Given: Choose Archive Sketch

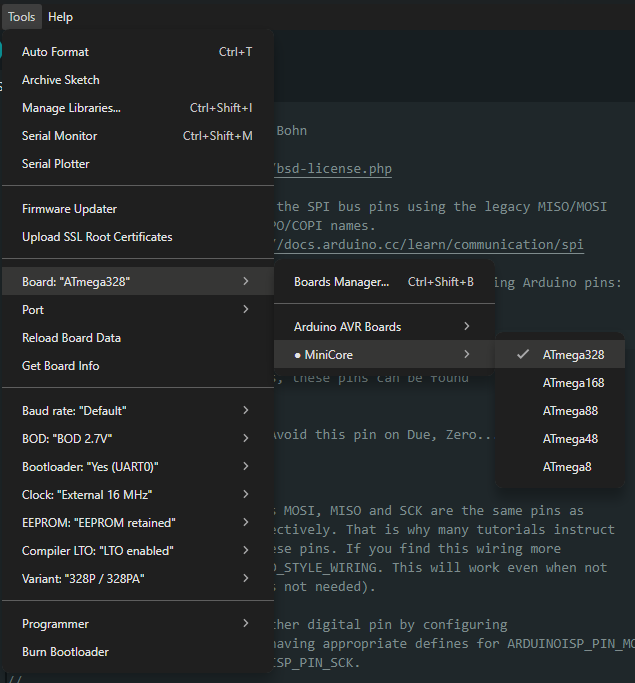Looking at the screenshot, I should 138,80.
